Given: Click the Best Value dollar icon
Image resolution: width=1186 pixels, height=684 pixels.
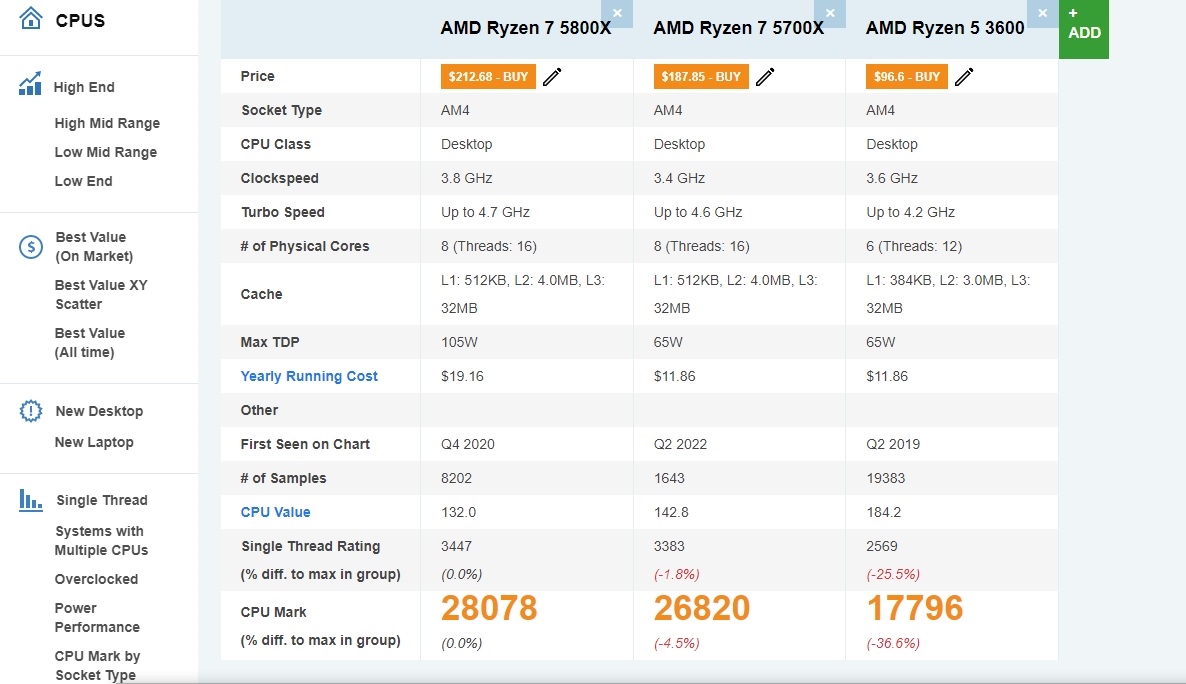Looking at the screenshot, I should coord(31,247).
